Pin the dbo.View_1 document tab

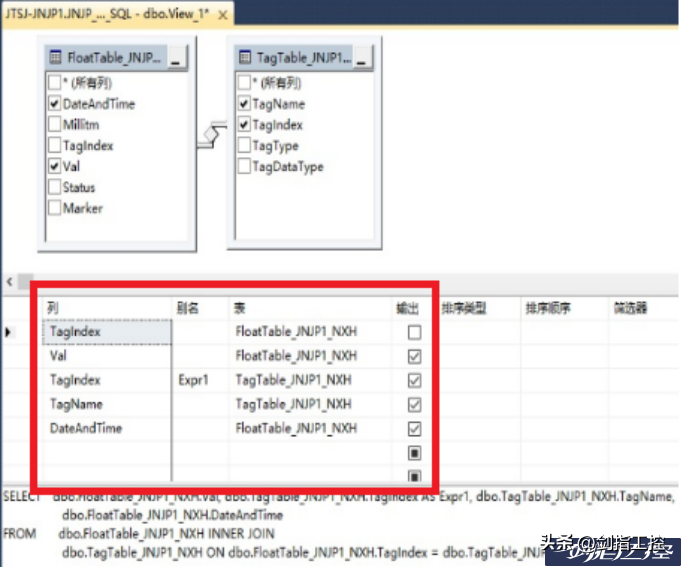click(x=208, y=16)
